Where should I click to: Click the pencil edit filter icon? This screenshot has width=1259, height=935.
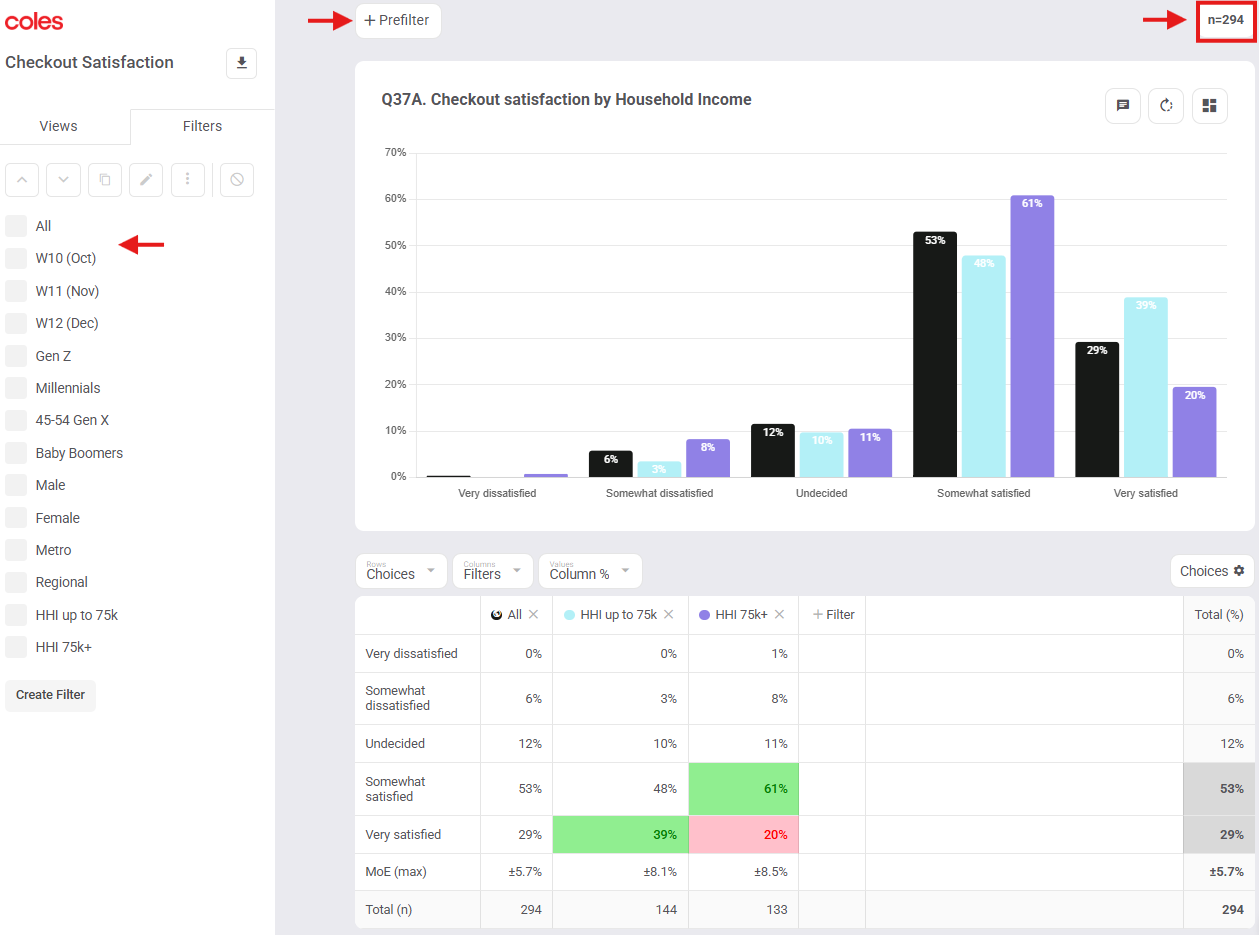(x=146, y=180)
